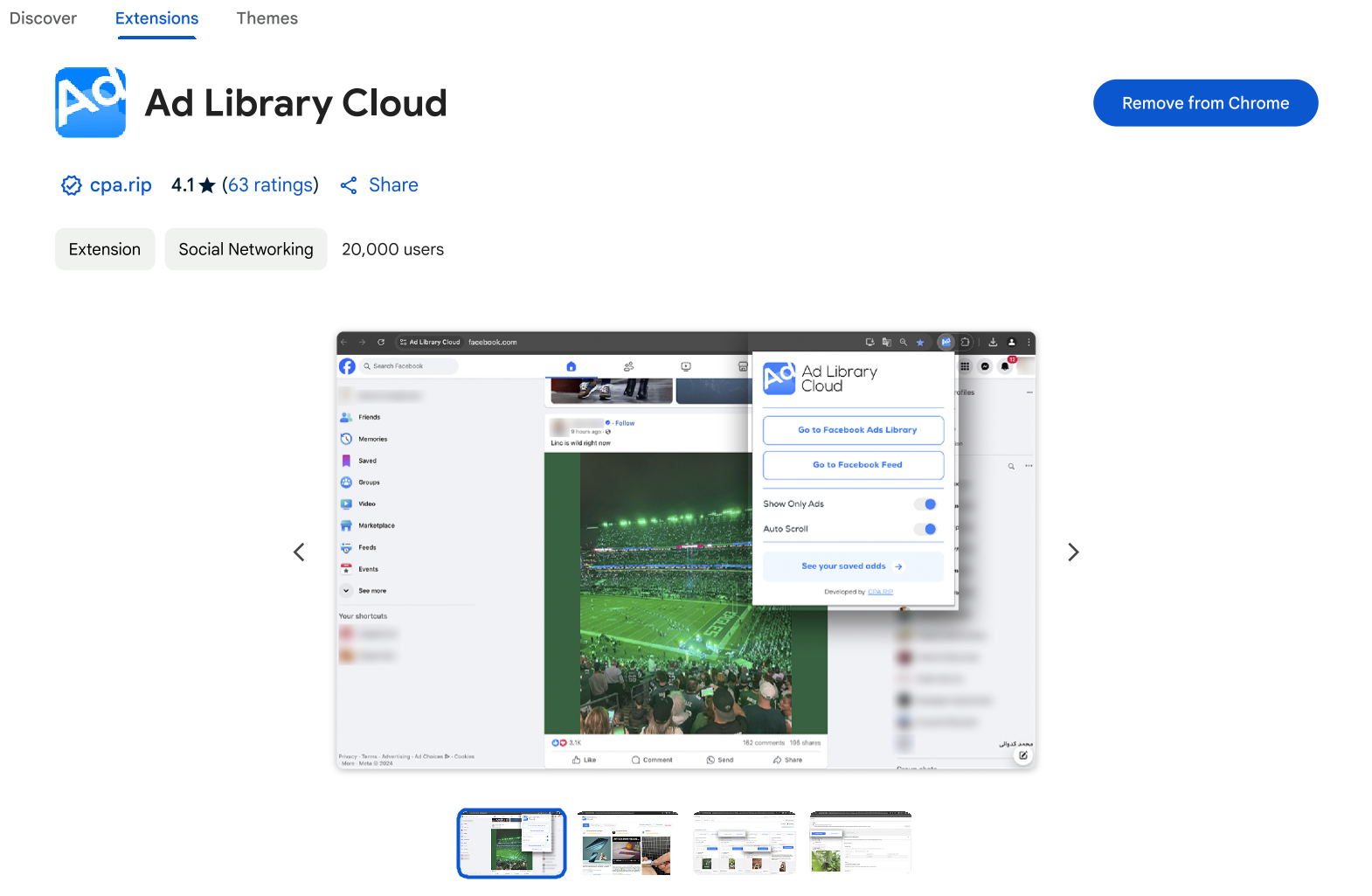The image size is (1372, 896).
Task: Select the fourth screenshot thumbnail
Action: tap(861, 843)
